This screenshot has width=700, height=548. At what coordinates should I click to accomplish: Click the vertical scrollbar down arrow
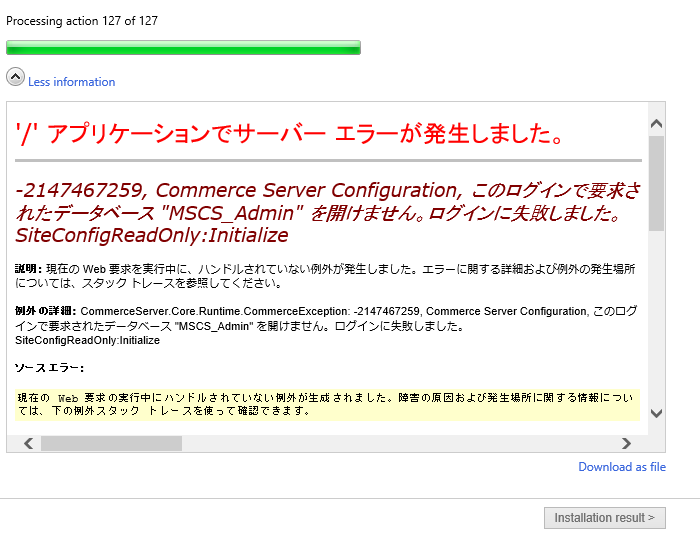point(656,413)
